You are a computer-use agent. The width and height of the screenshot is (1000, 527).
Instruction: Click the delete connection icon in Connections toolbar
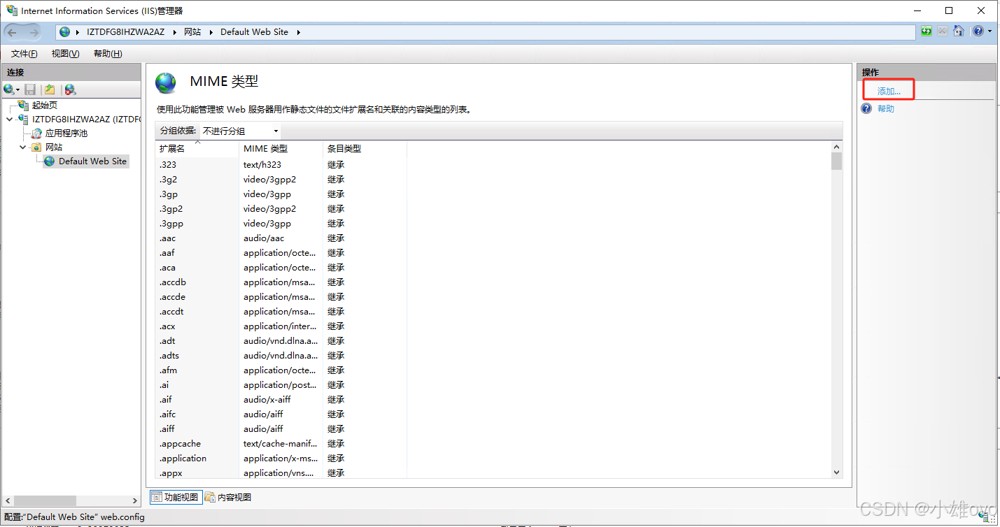coord(70,90)
